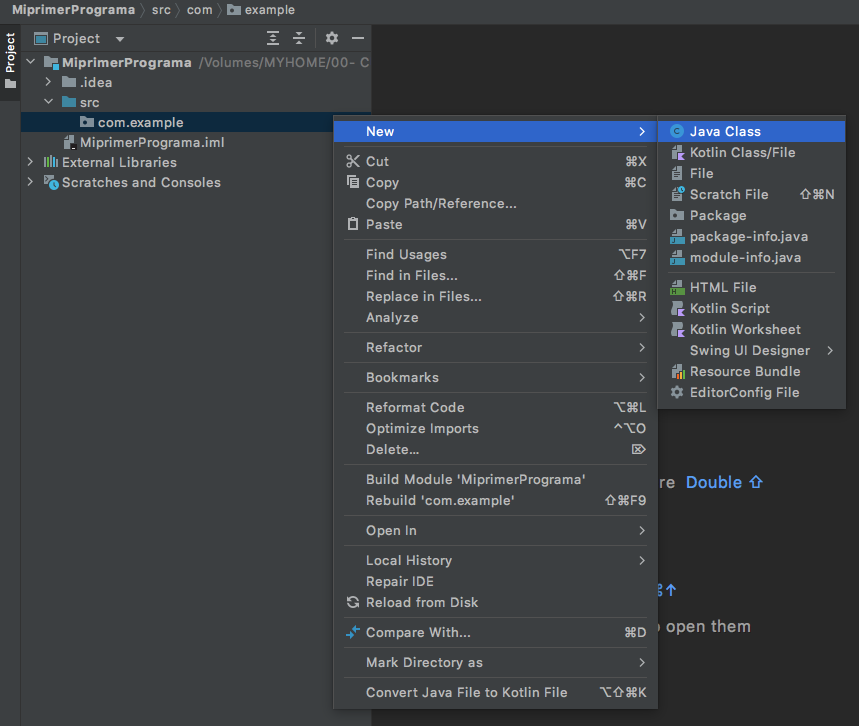
Task: Click the src breadcrumb
Action: pyautogui.click(x=161, y=10)
